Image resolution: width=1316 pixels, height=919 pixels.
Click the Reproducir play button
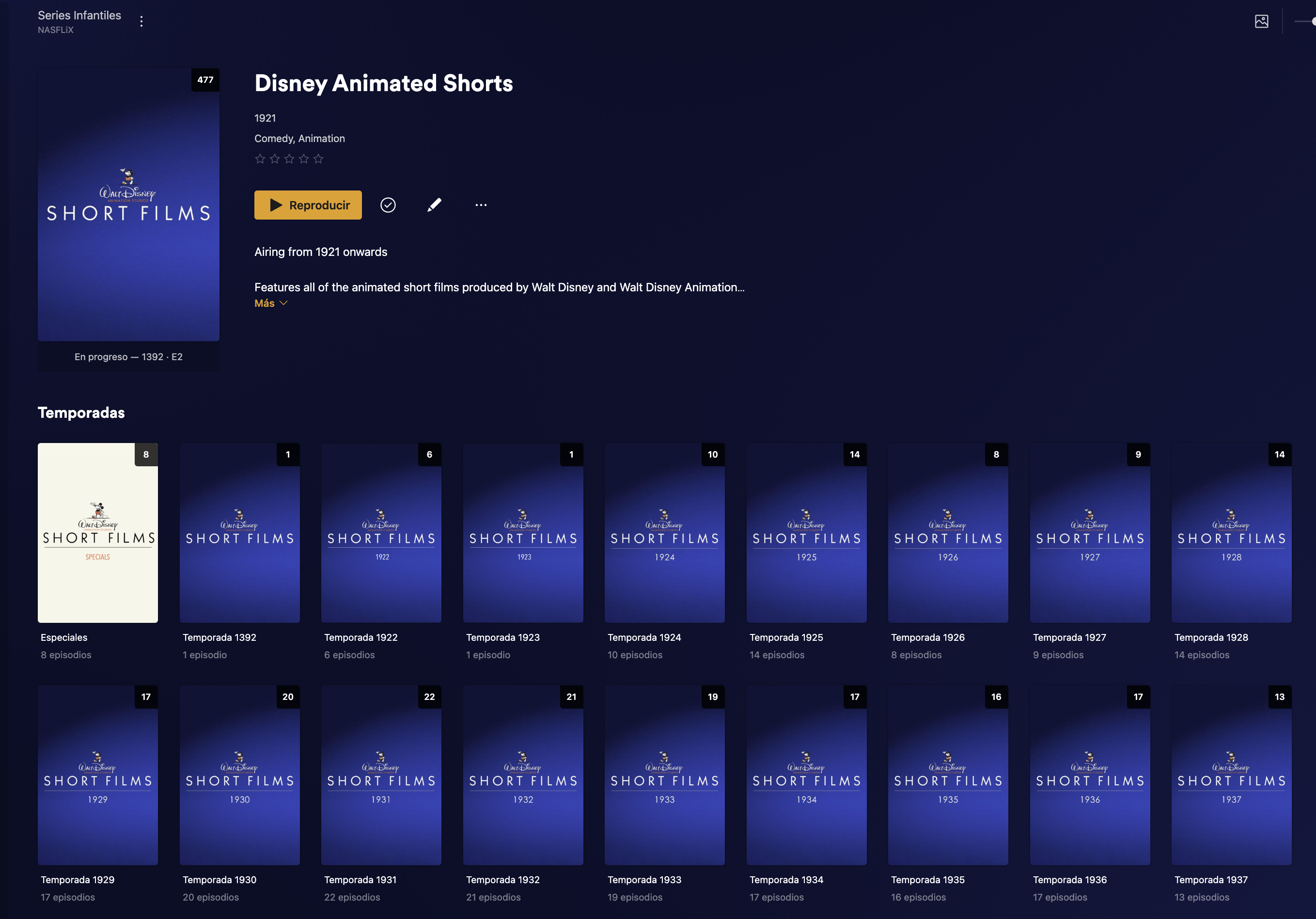click(x=308, y=205)
